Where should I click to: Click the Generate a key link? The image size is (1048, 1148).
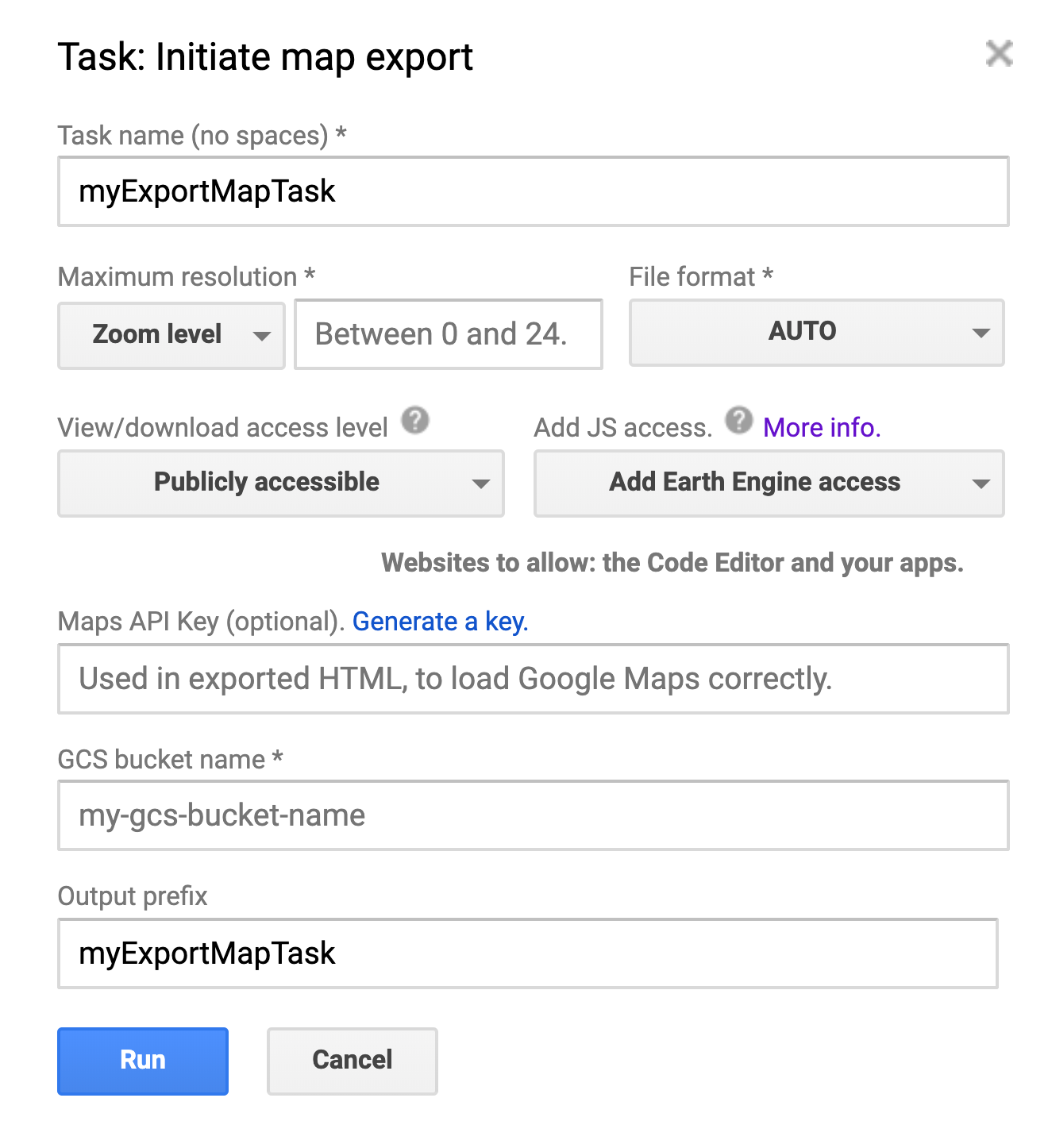click(440, 622)
